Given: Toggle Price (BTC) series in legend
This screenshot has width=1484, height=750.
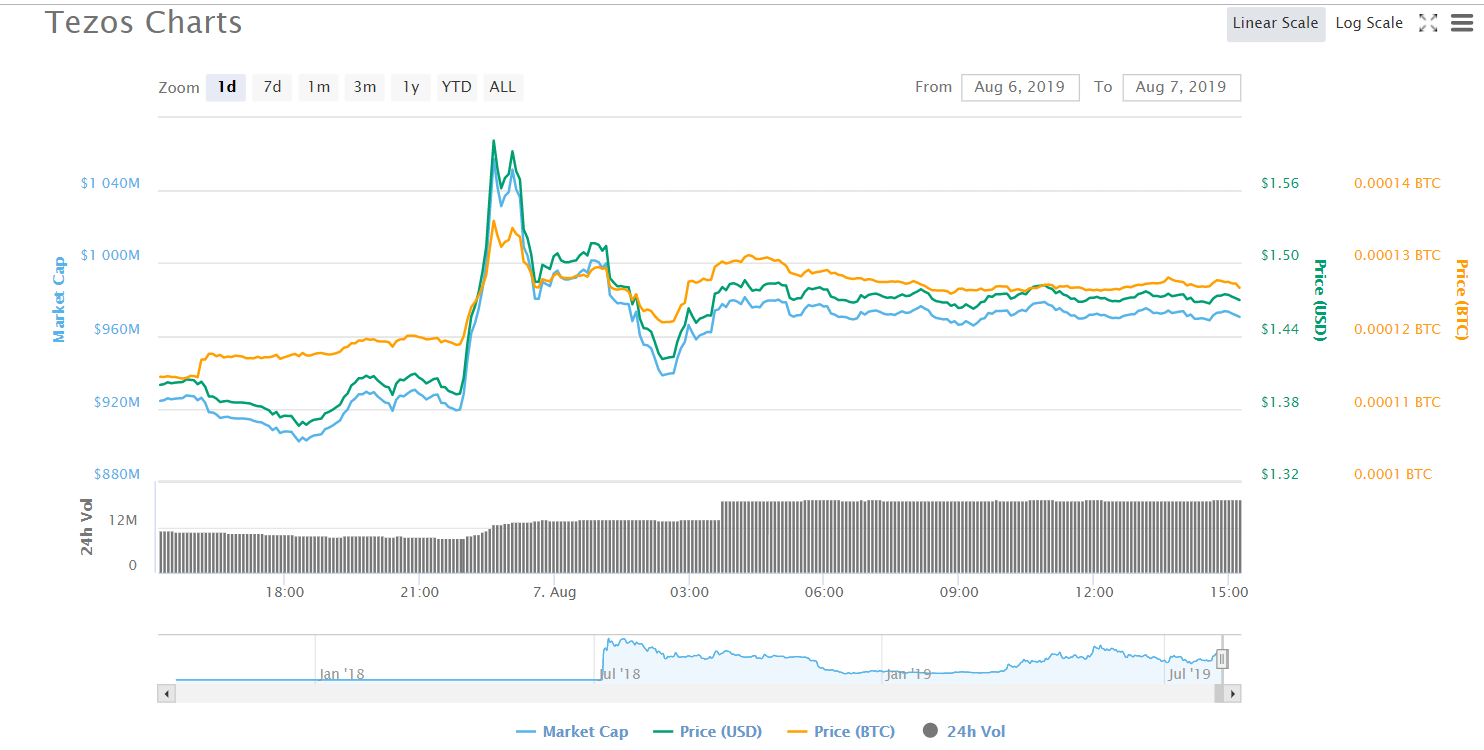Looking at the screenshot, I should pyautogui.click(x=841, y=732).
